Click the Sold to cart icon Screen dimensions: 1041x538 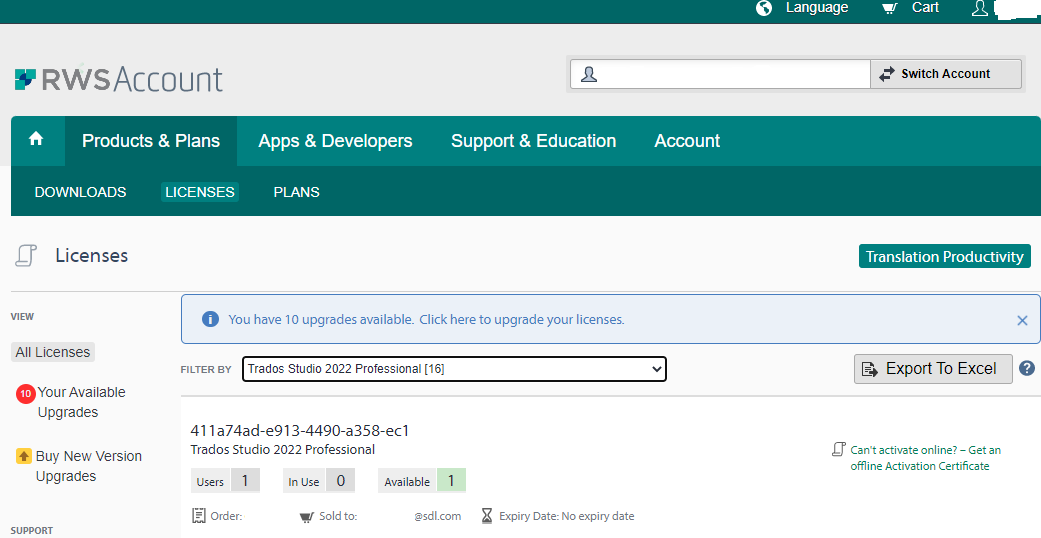tap(307, 516)
